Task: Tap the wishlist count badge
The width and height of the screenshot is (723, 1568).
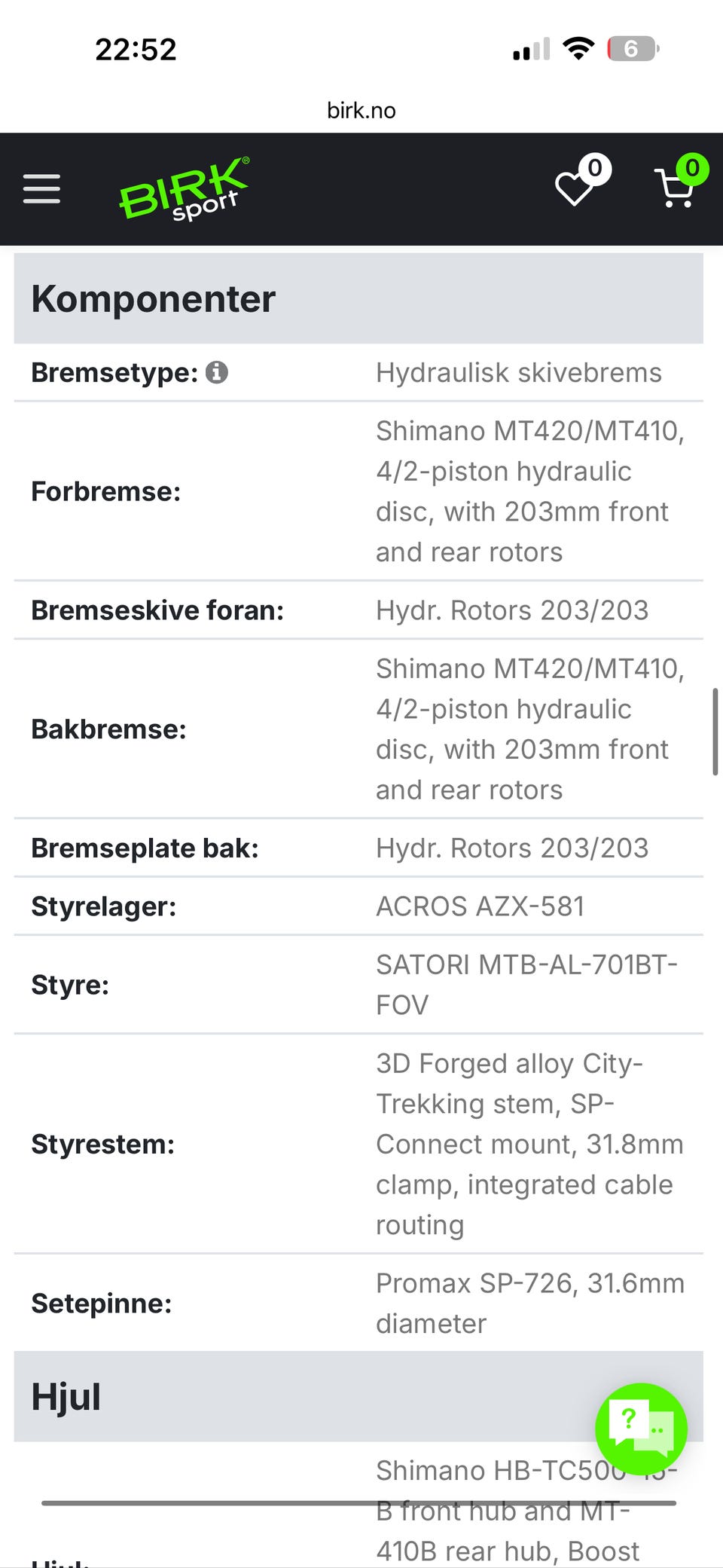Action: [x=595, y=168]
